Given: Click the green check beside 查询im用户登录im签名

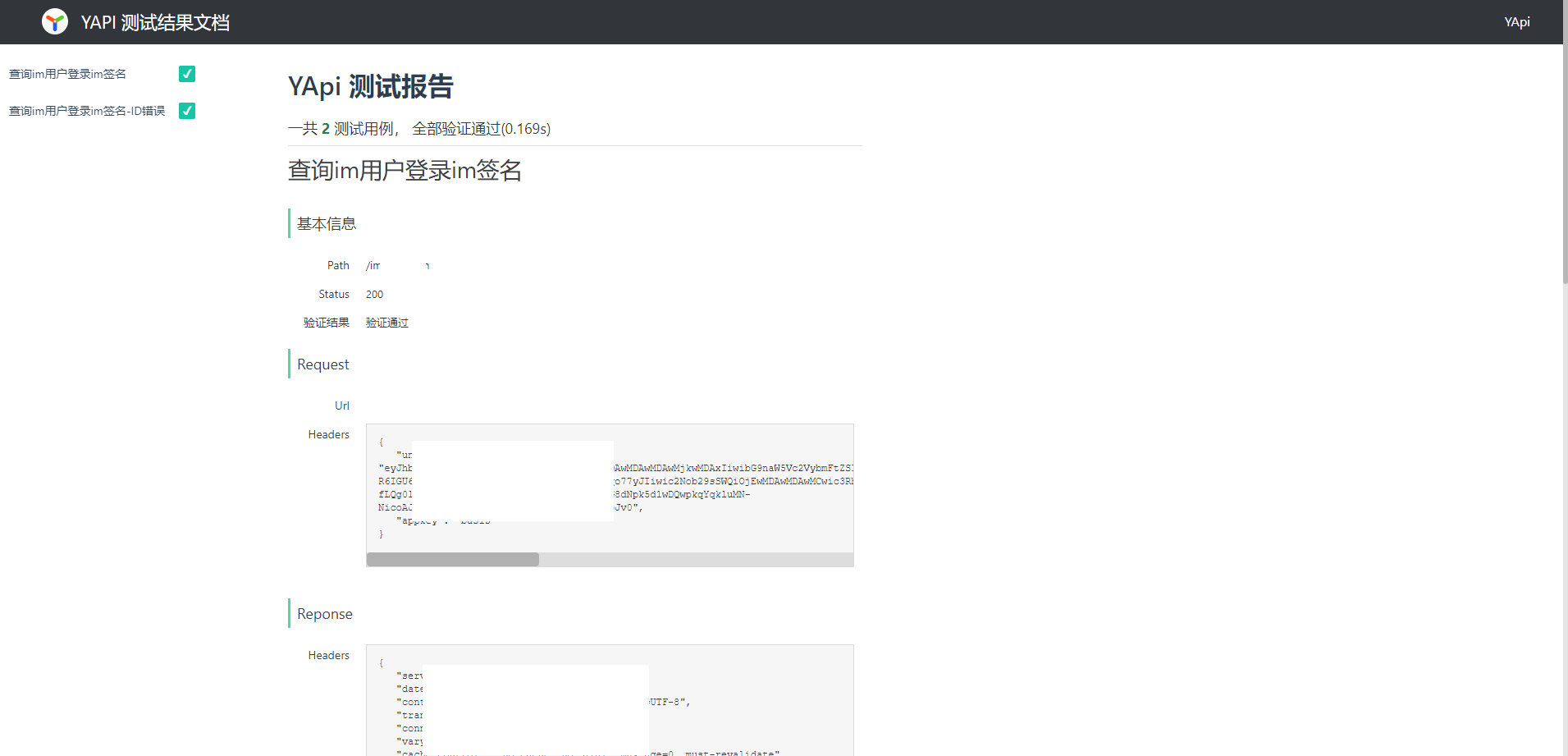Looking at the screenshot, I should point(187,74).
